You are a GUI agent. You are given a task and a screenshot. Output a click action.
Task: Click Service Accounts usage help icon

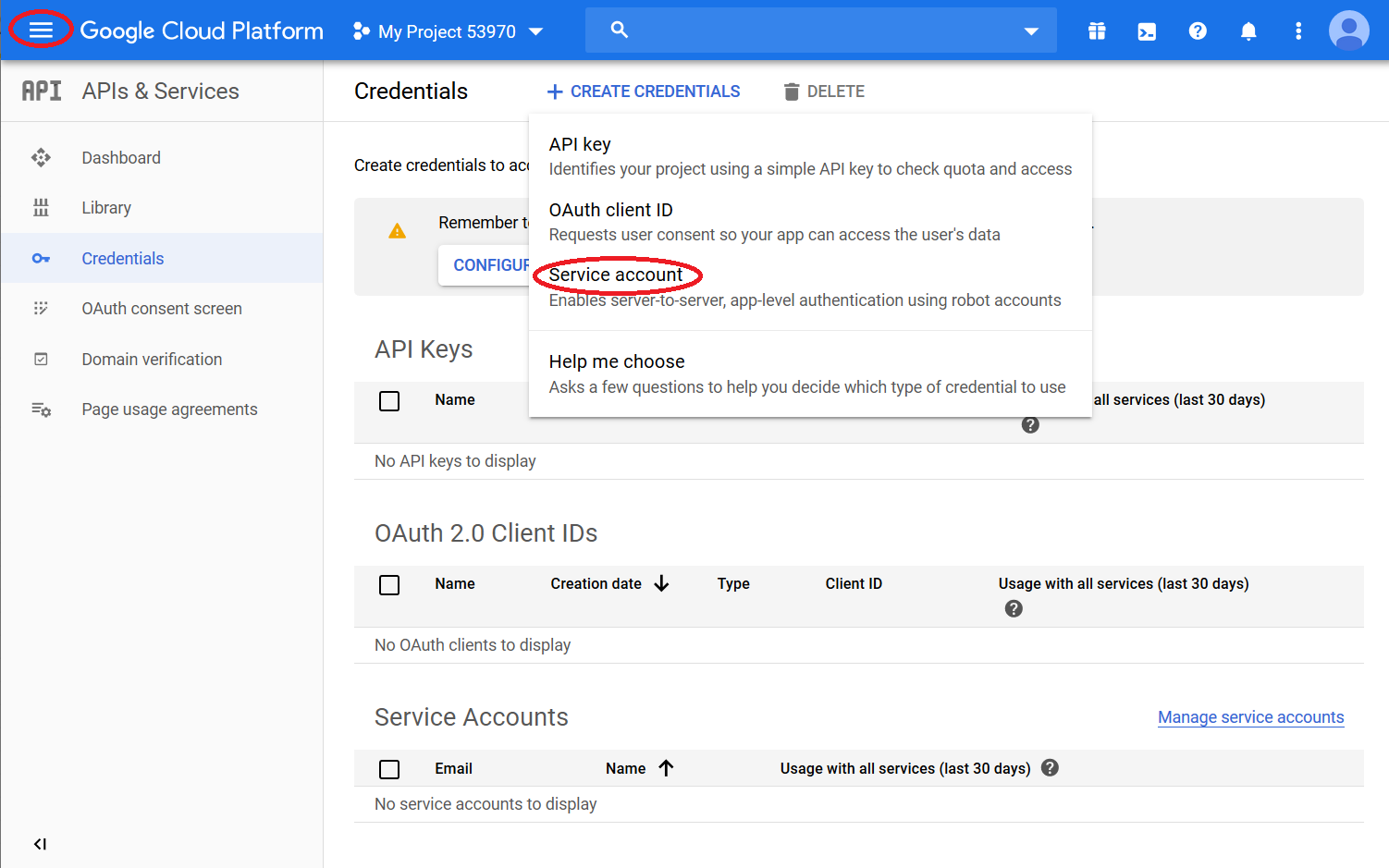pos(1050,768)
